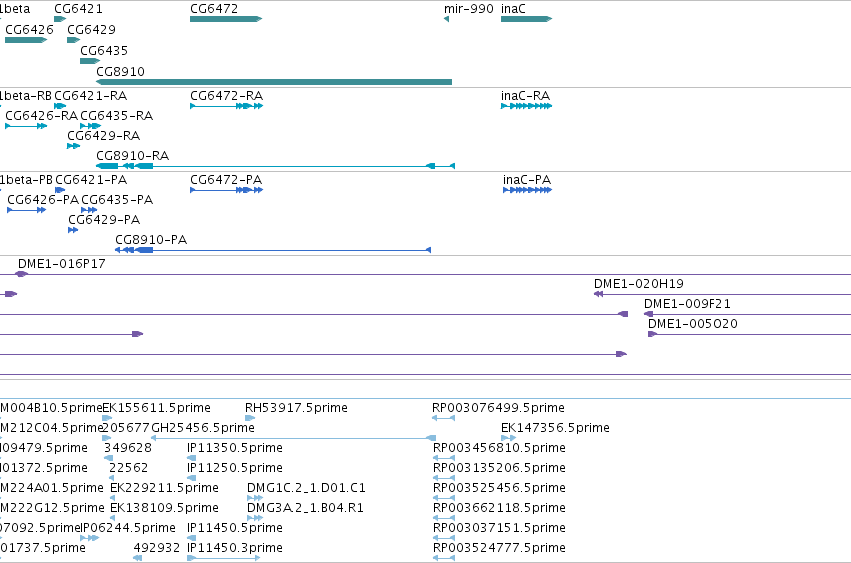Click the IP11450.3prime EST label
The width and height of the screenshot is (851, 563).
tap(235, 548)
